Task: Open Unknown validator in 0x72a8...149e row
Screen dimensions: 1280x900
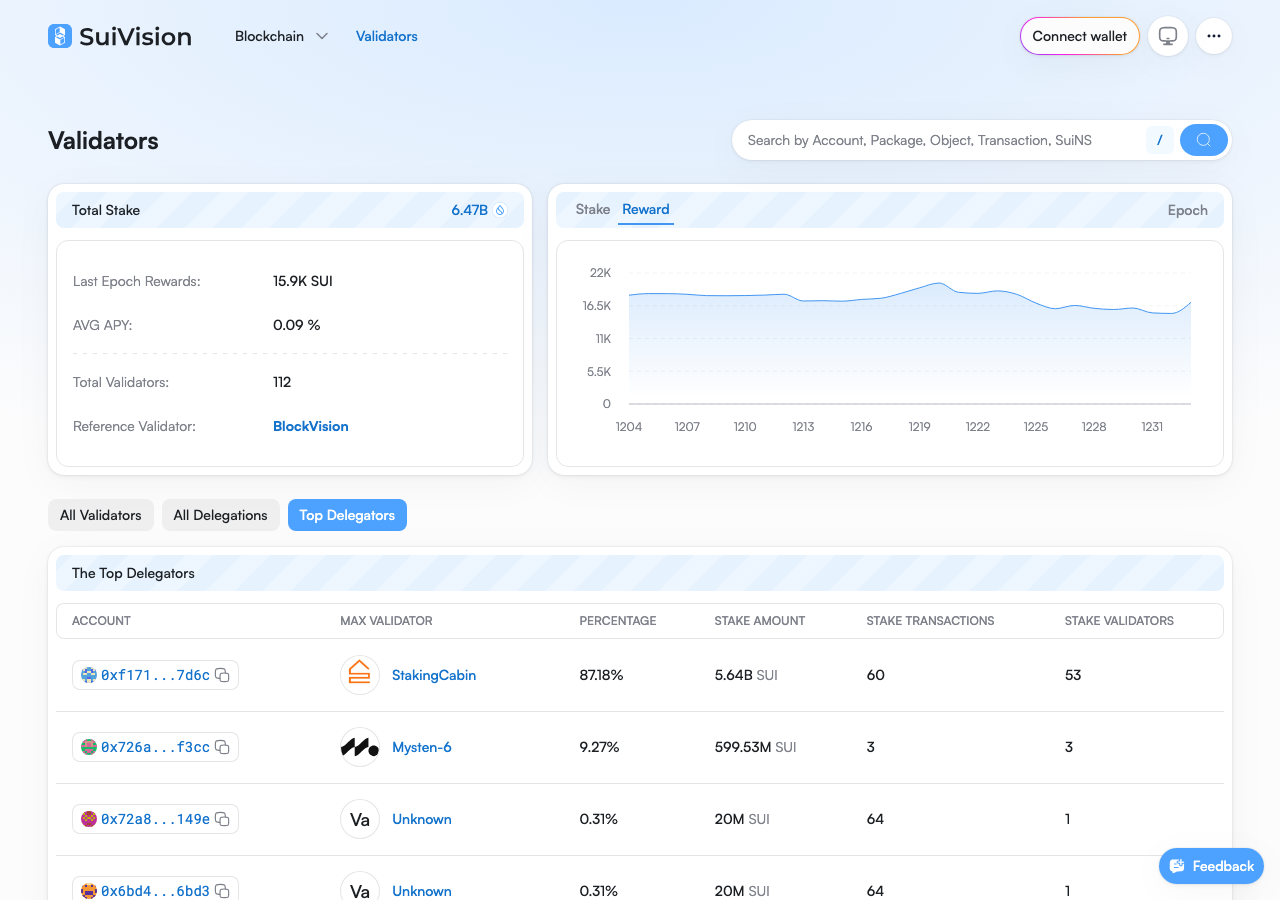Action: 422,819
